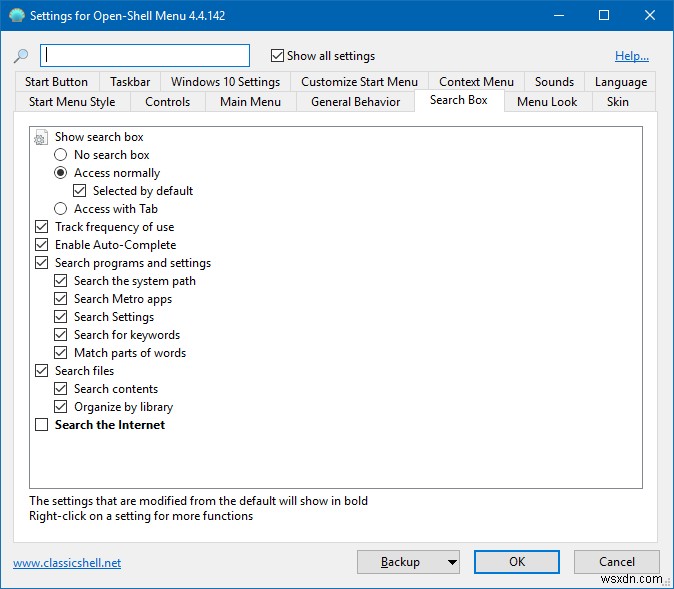674x589 pixels.
Task: Switch to the Sounds tab
Action: coord(554,82)
